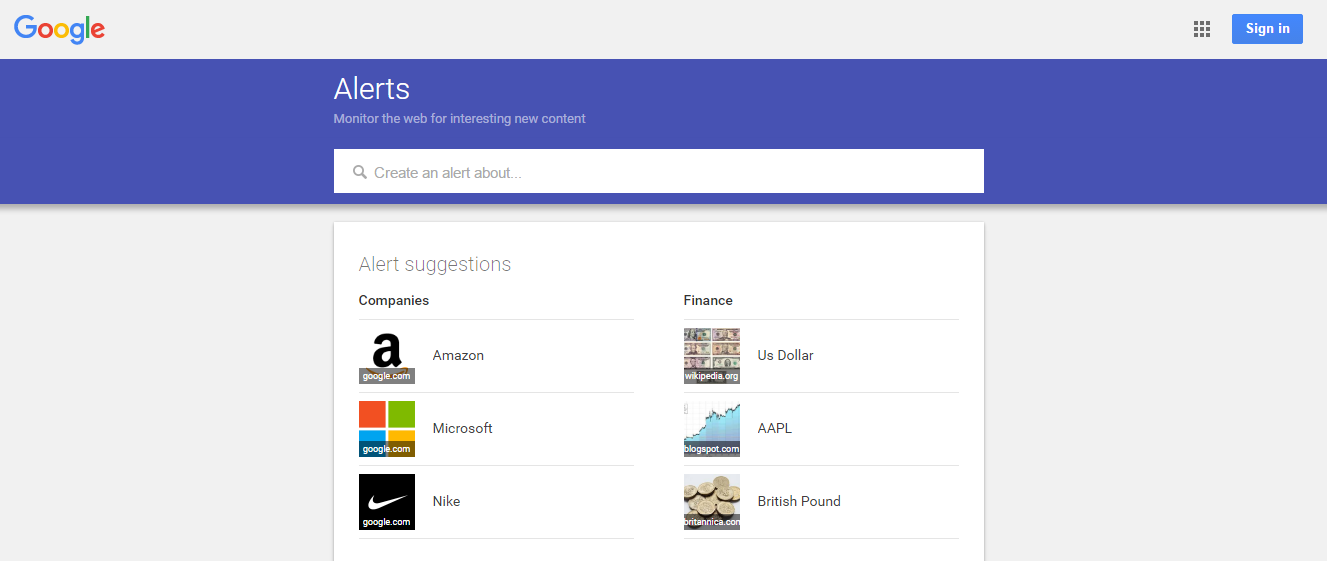This screenshot has width=1327, height=561.
Task: Click the Google logo
Action: [59, 29]
